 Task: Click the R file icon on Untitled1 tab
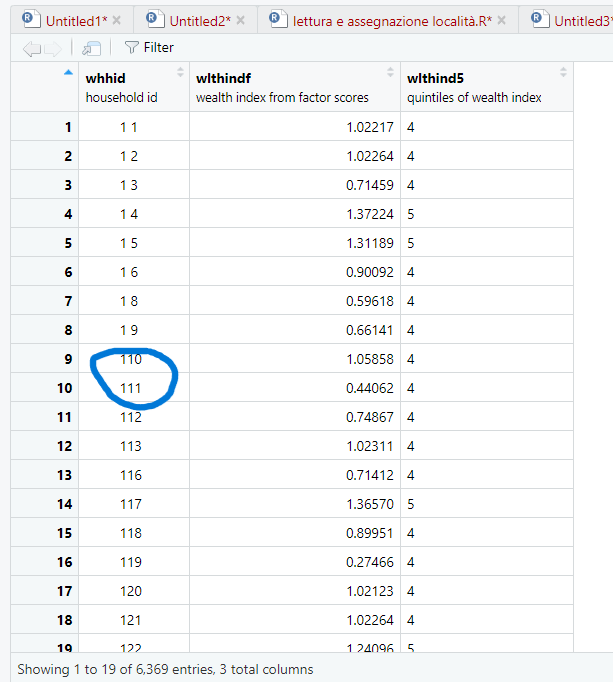(30, 20)
